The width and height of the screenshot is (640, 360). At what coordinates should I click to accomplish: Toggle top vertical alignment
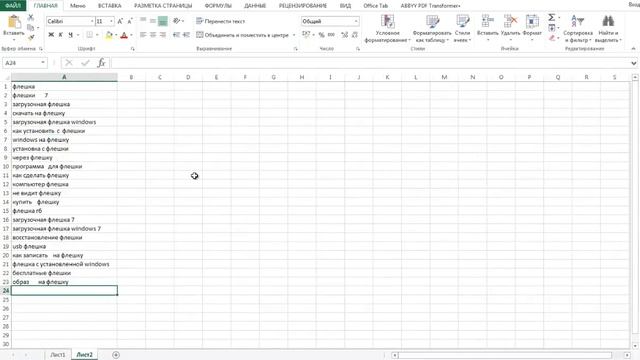point(143,21)
